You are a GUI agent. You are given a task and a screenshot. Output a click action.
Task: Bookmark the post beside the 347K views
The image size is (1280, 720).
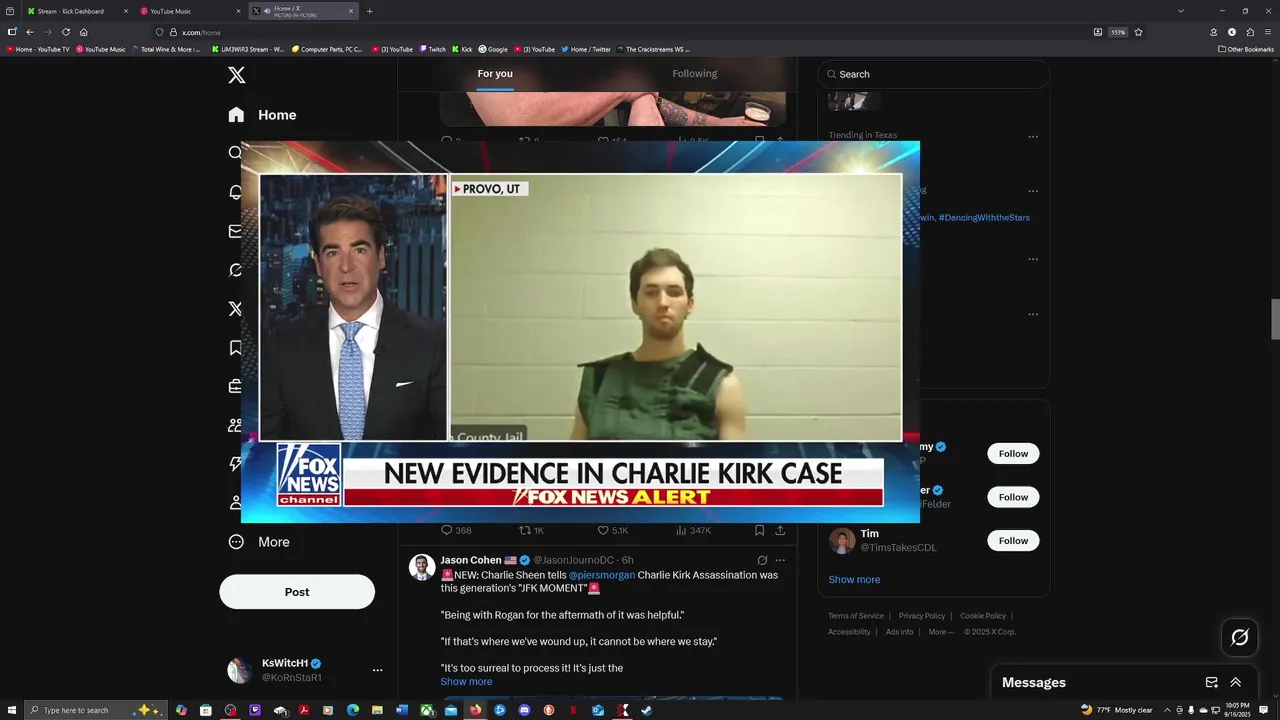coord(760,530)
